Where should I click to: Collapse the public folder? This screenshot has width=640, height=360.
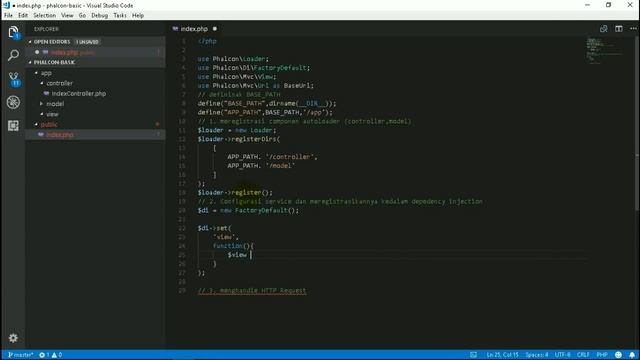click(49, 124)
